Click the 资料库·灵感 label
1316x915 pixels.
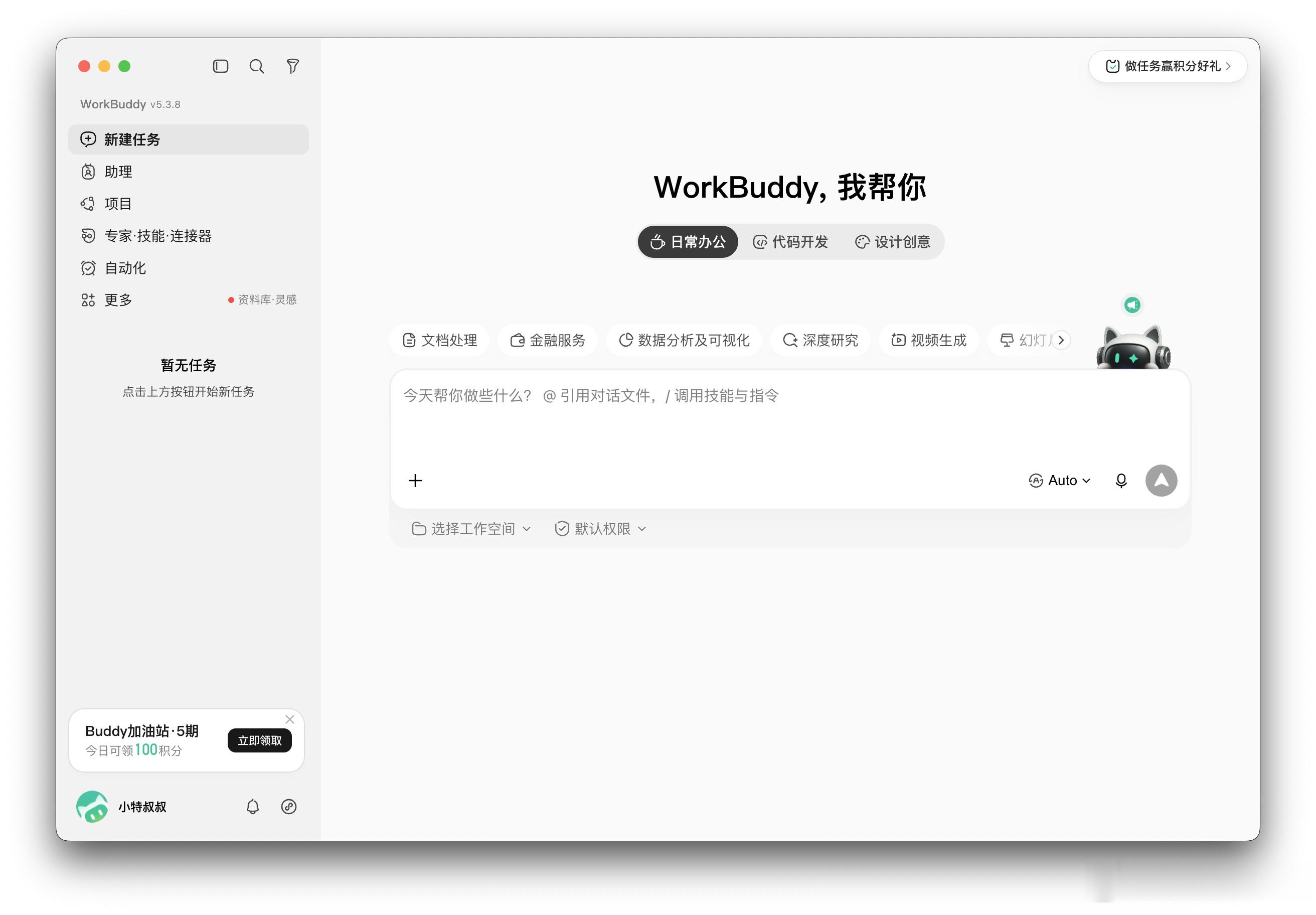[x=267, y=300]
